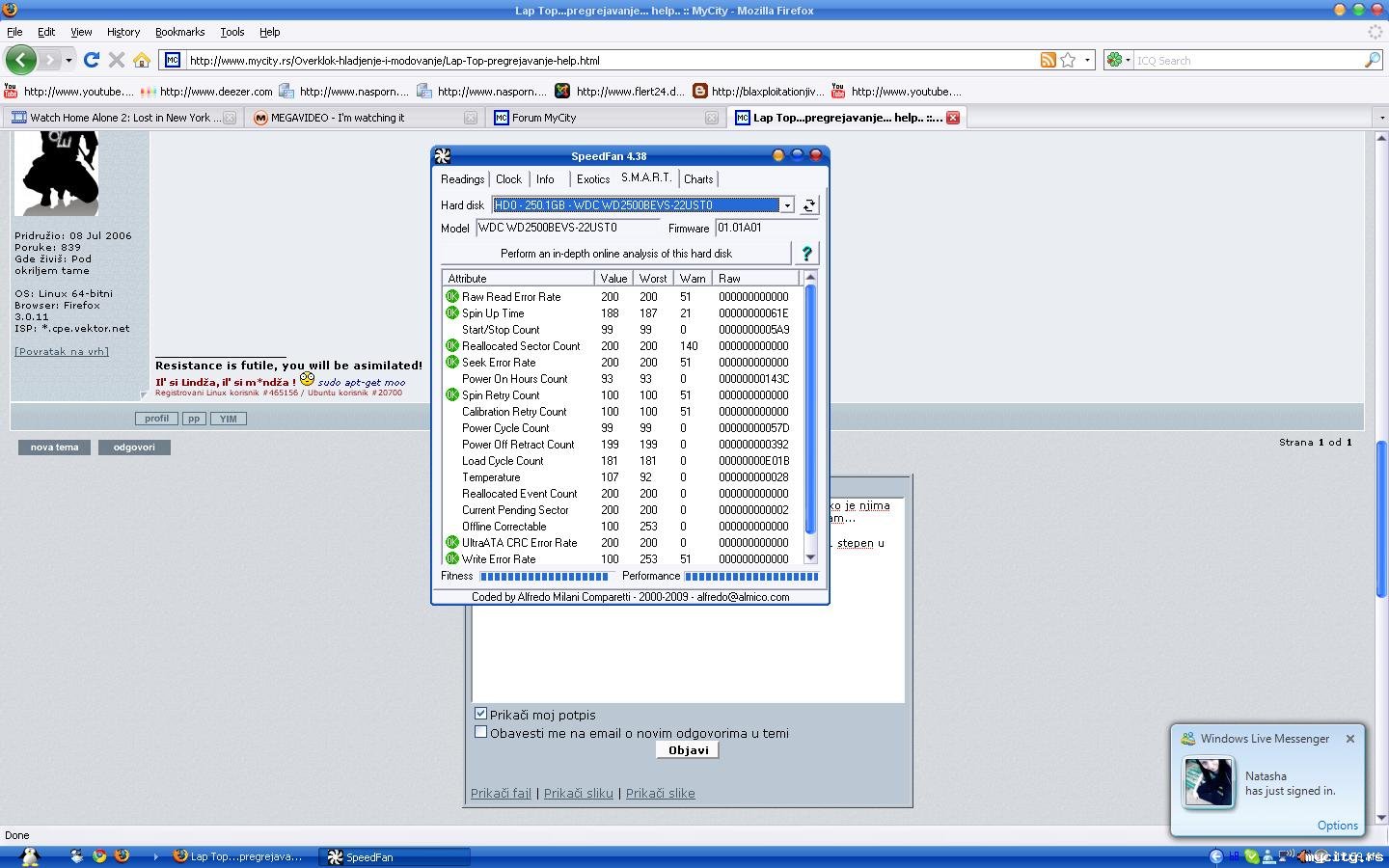Switch to the Watch Home Alone 2 tab

point(123,118)
